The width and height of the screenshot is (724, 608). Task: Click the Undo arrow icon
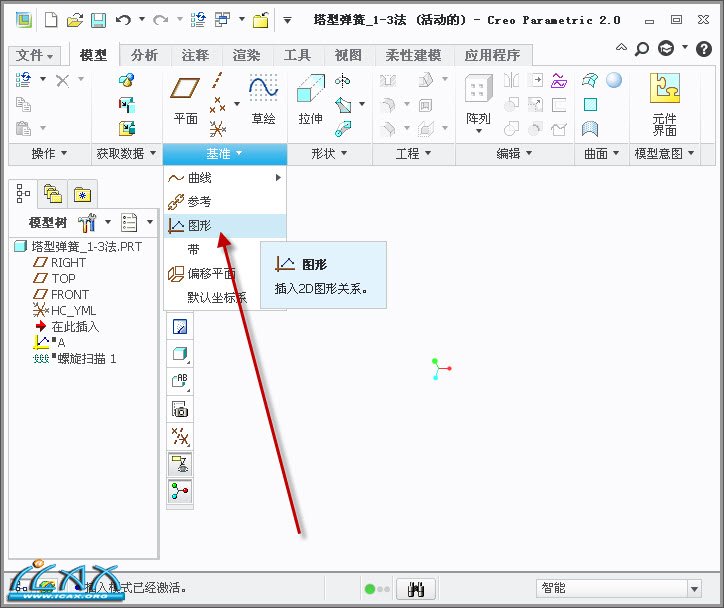click(x=123, y=20)
